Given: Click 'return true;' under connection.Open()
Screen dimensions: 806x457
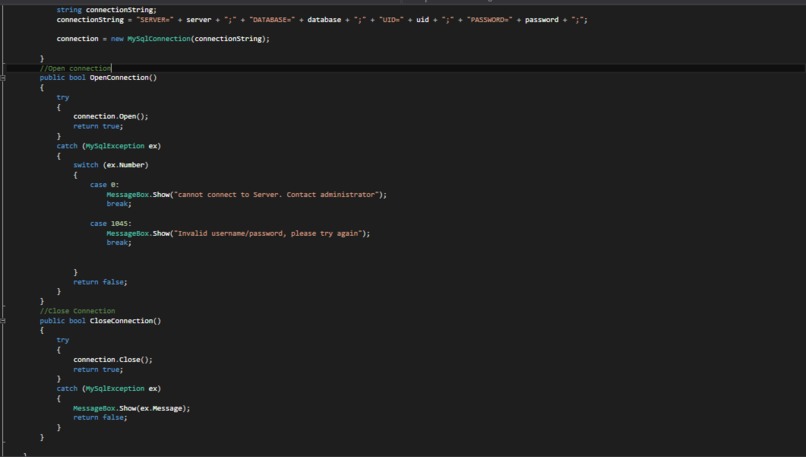Looking at the screenshot, I should [98, 126].
